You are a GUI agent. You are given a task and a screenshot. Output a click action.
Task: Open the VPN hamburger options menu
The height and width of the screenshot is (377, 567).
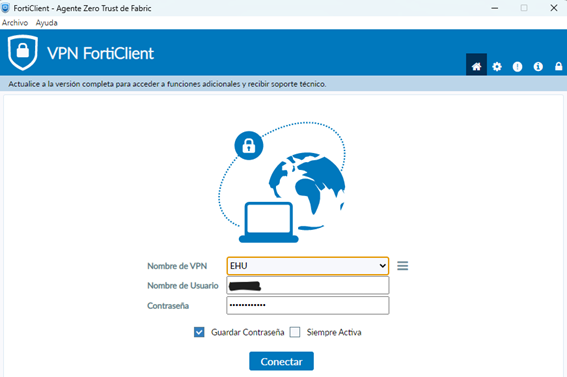point(402,266)
